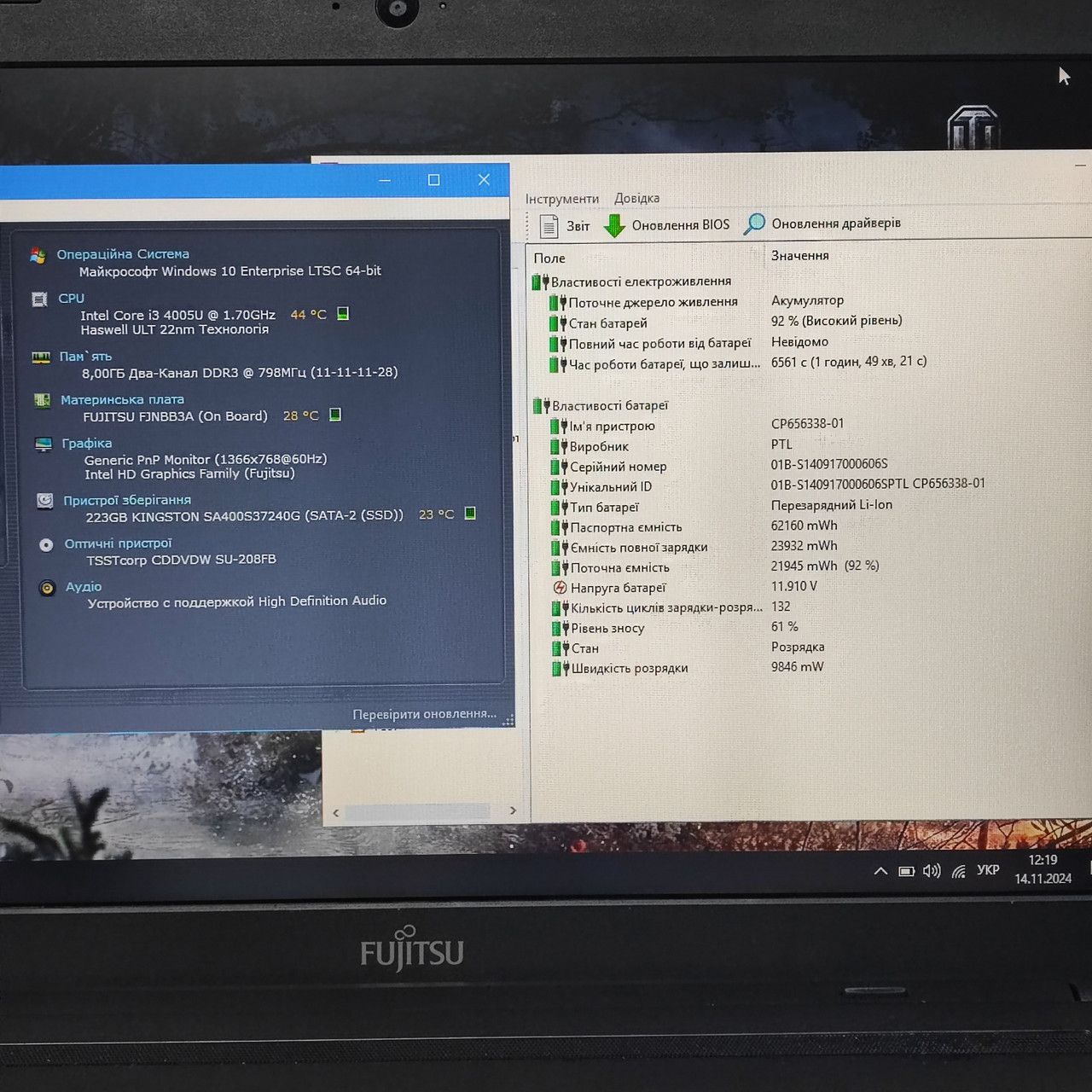Image resolution: width=1092 pixels, height=1092 pixels.
Task: Click the disc icon beside Оптичні пристрої
Action: click(x=46, y=544)
